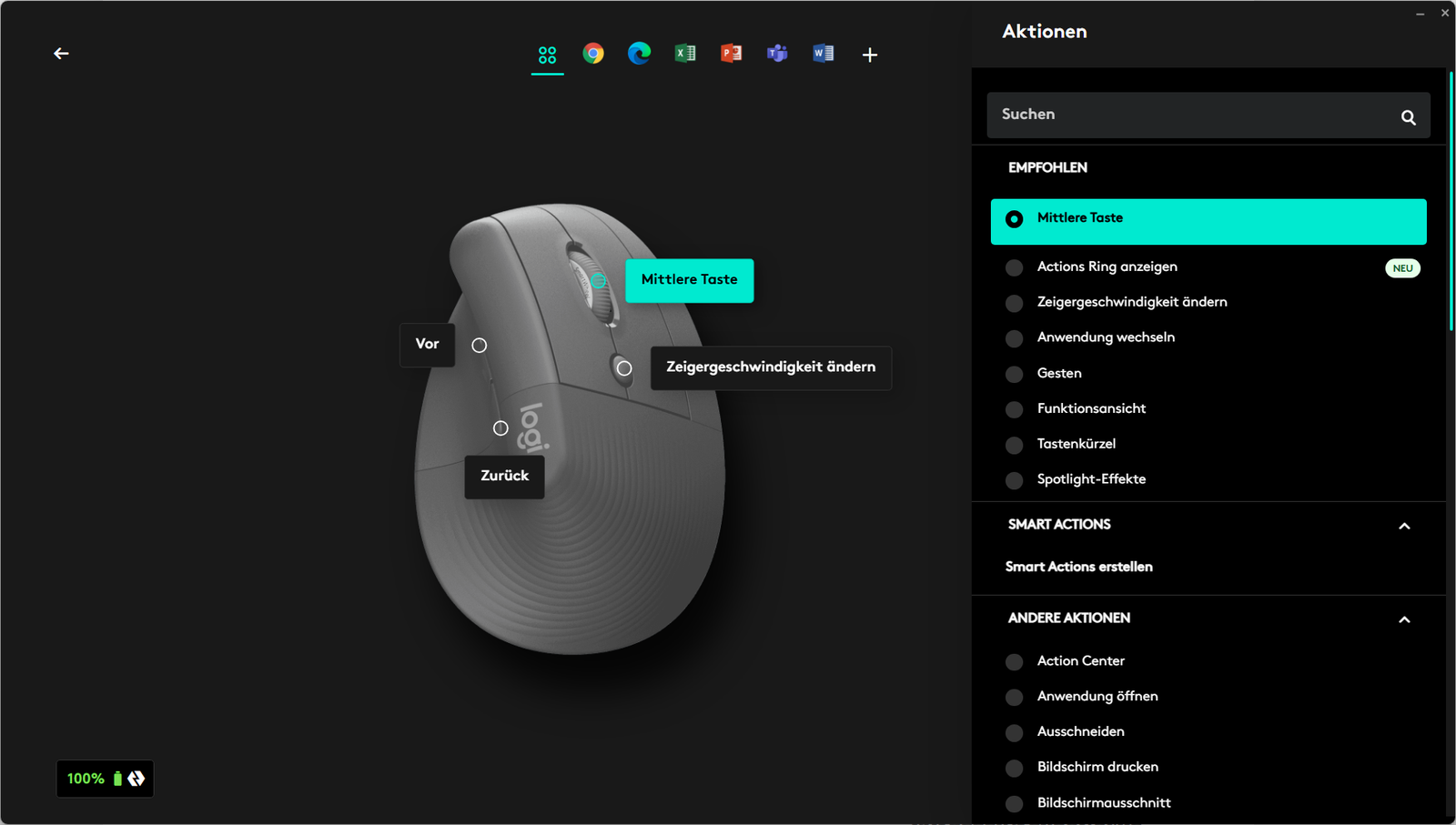The image size is (1456, 825).
Task: Select the back side button marker on the mouse
Action: point(500,428)
